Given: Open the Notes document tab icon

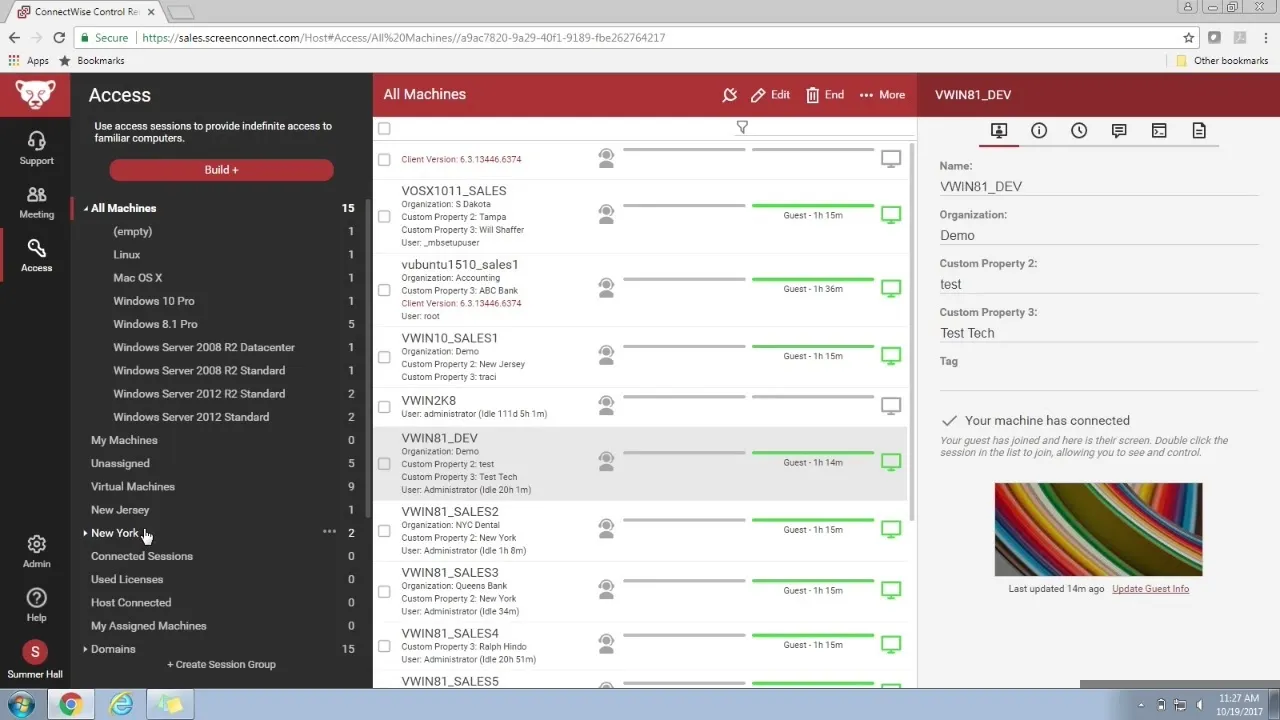Looking at the screenshot, I should pos(1199,131).
